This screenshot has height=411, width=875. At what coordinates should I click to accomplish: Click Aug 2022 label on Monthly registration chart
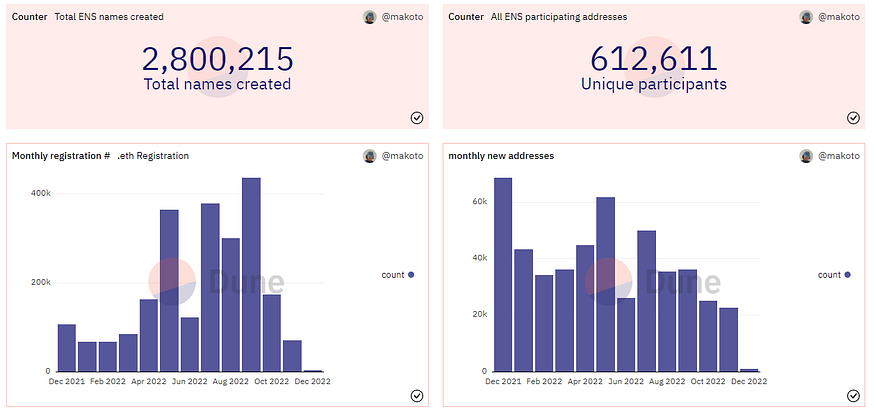point(230,381)
